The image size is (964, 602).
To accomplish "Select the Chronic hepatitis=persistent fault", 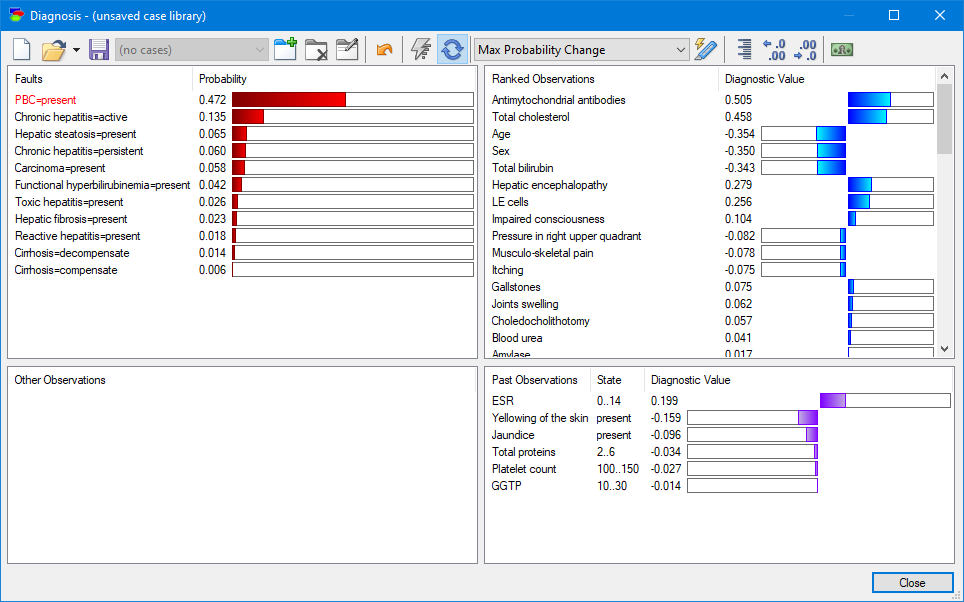I will click(x=79, y=151).
